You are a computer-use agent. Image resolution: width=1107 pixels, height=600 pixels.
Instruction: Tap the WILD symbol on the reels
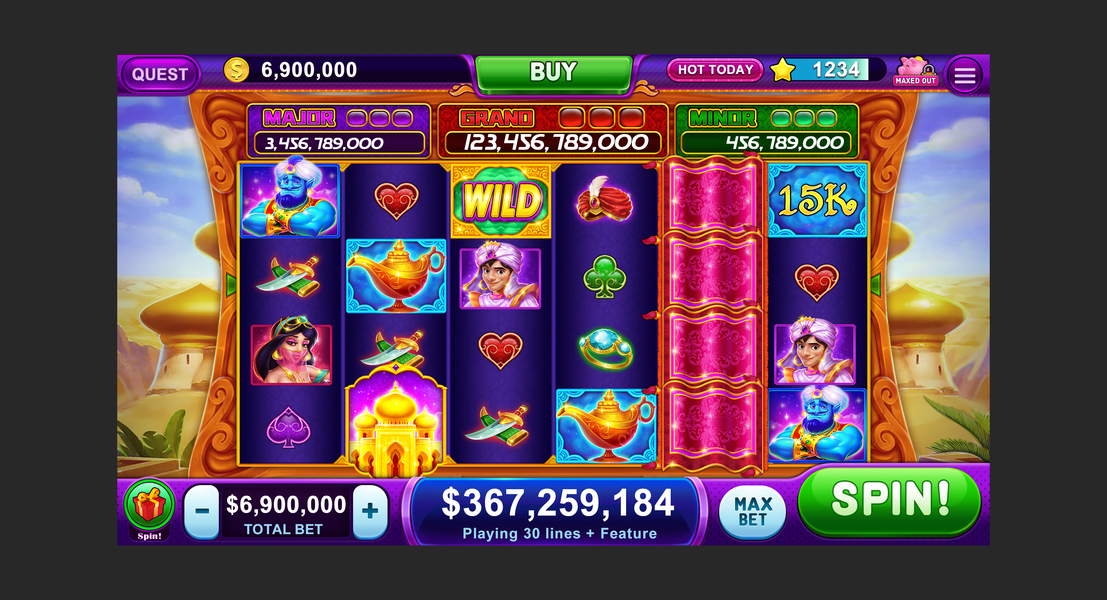(501, 201)
